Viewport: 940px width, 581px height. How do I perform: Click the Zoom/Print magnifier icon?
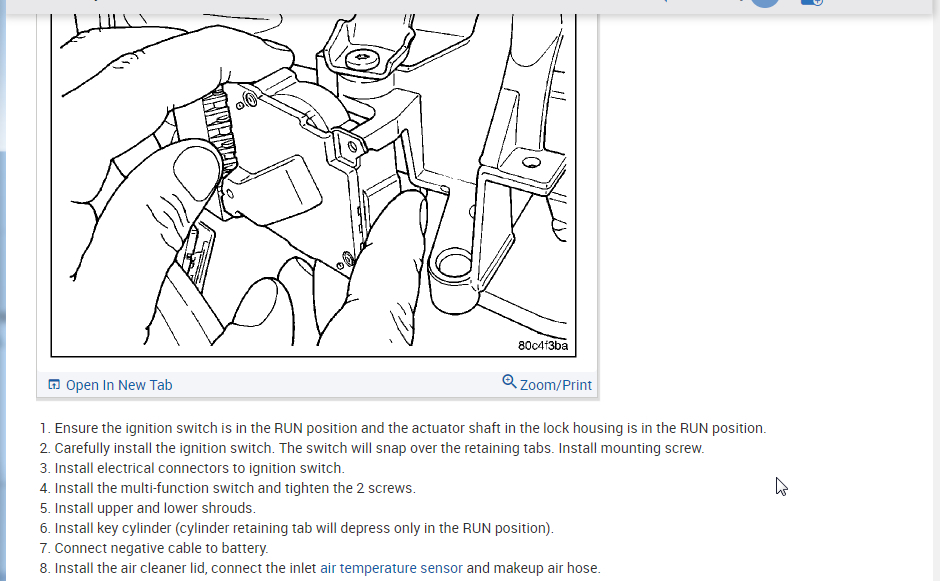point(509,381)
